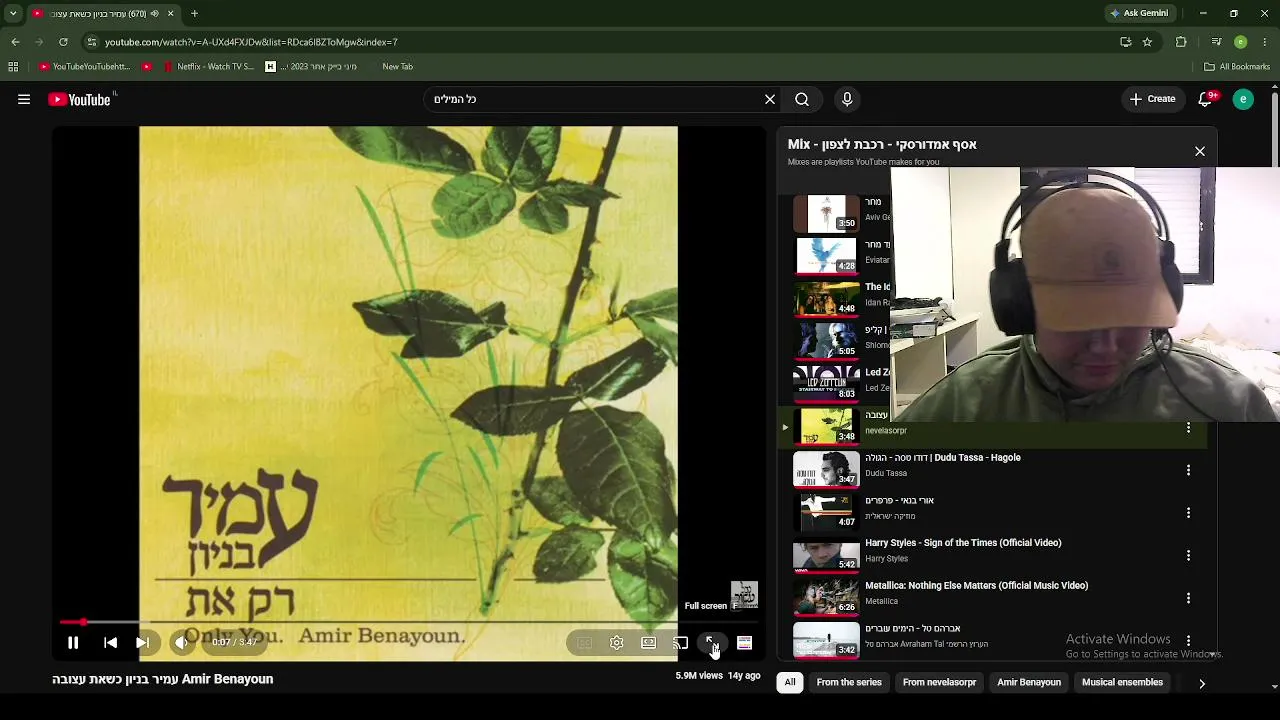
Task: Open the YouTubeYouTubehtt bookmark
Action: tap(85, 67)
